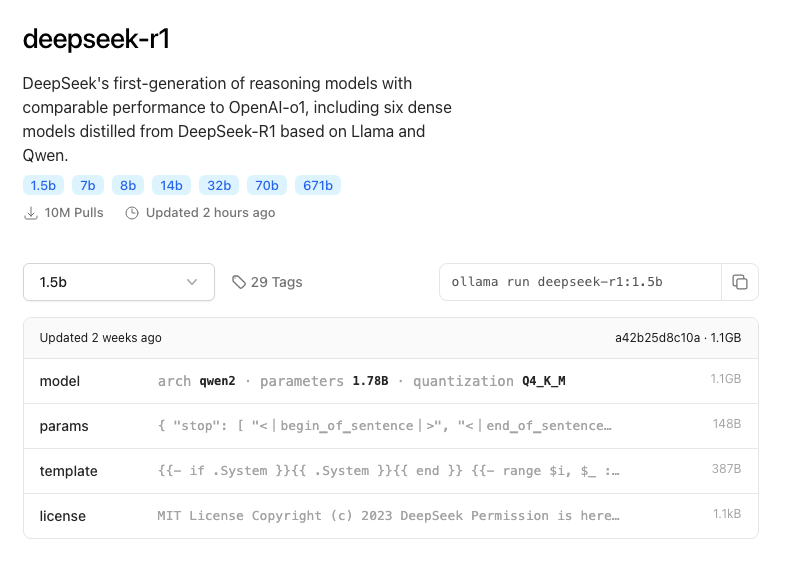Click the dropdown chevron arrow
Image resolution: width=791 pixels, height=584 pixels.
tap(192, 282)
